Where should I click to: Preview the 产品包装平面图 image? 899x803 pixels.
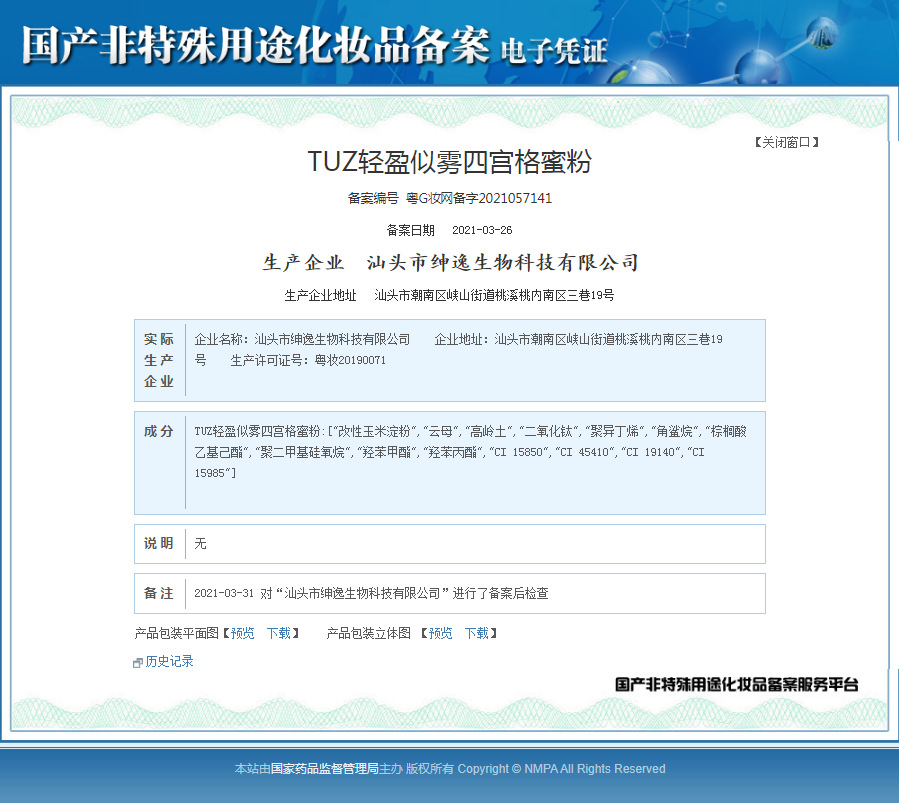243,633
